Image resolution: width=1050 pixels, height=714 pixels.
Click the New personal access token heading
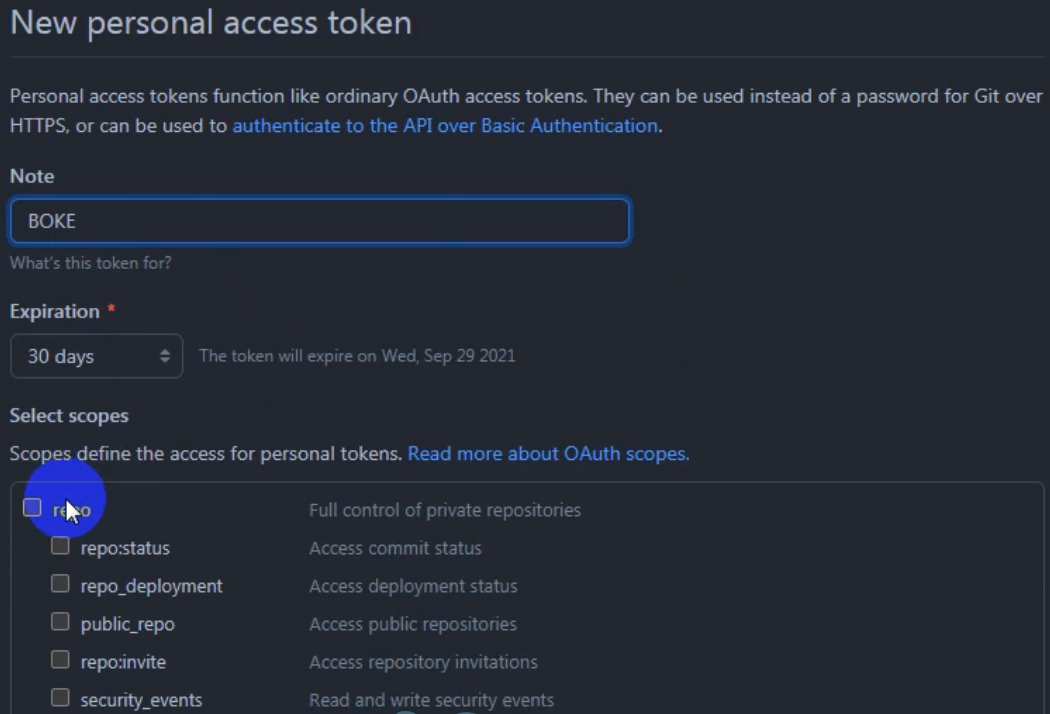pos(211,23)
